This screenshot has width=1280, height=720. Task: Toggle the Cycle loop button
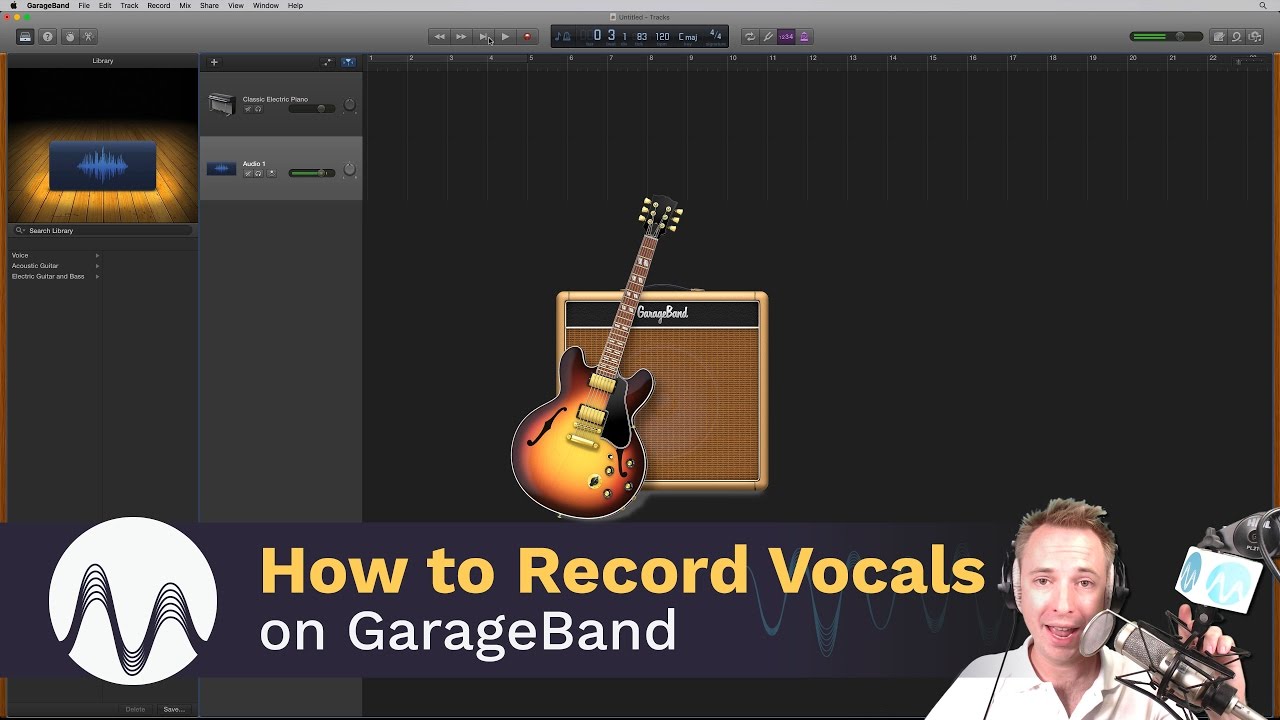(749, 37)
